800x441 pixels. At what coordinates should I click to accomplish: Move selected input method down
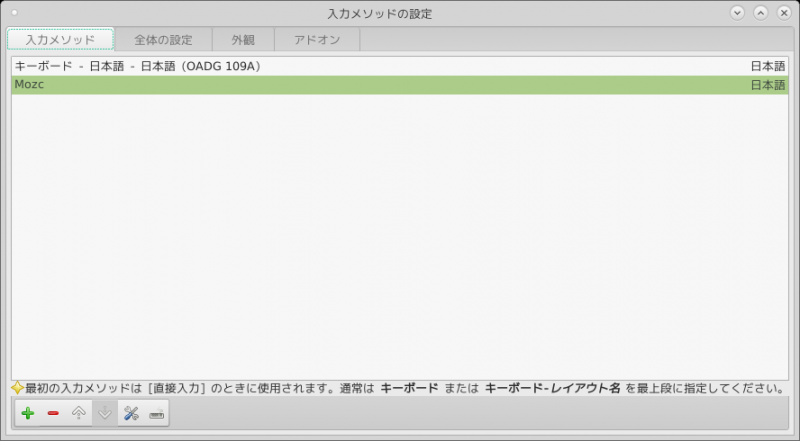coord(105,413)
